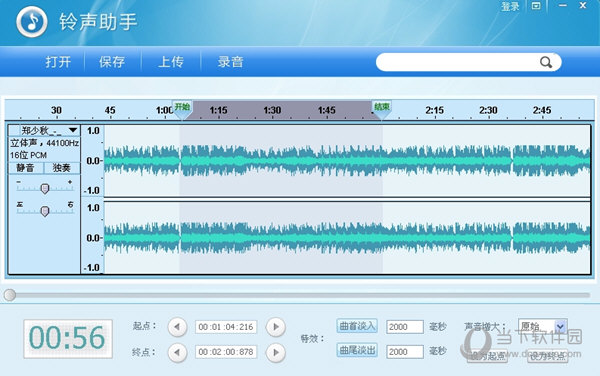600x376 pixels.
Task: Toggle the 曲首淡入 fade-in effect
Action: coord(357,326)
